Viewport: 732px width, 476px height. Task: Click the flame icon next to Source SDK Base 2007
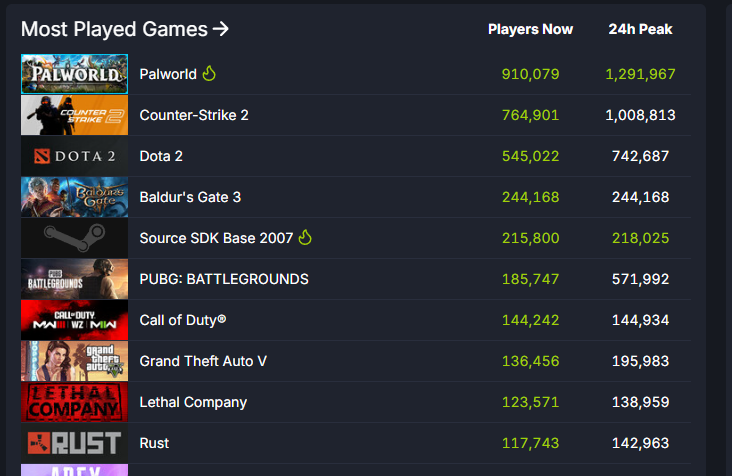click(305, 238)
